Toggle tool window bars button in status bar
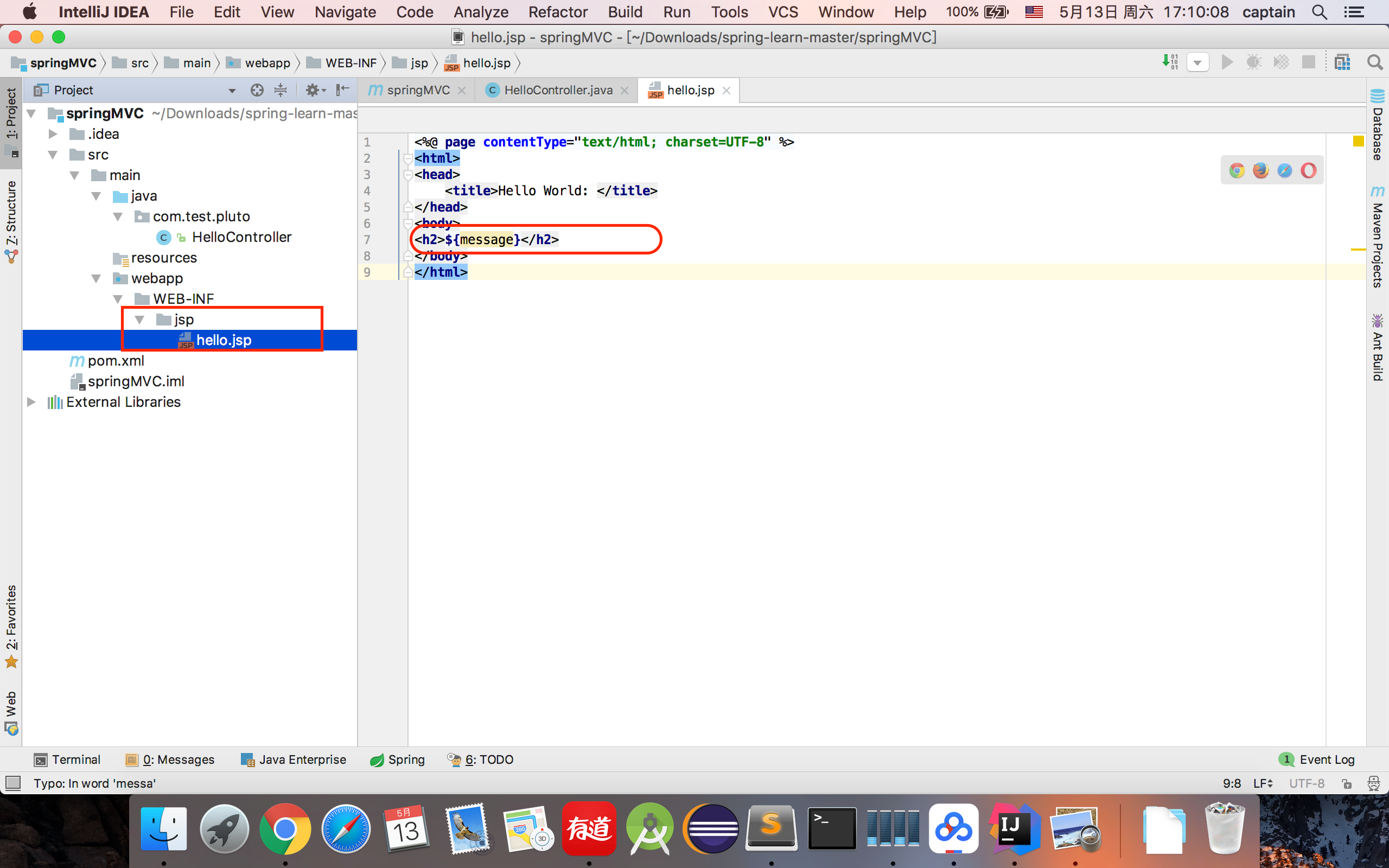The image size is (1389, 868). (x=12, y=783)
